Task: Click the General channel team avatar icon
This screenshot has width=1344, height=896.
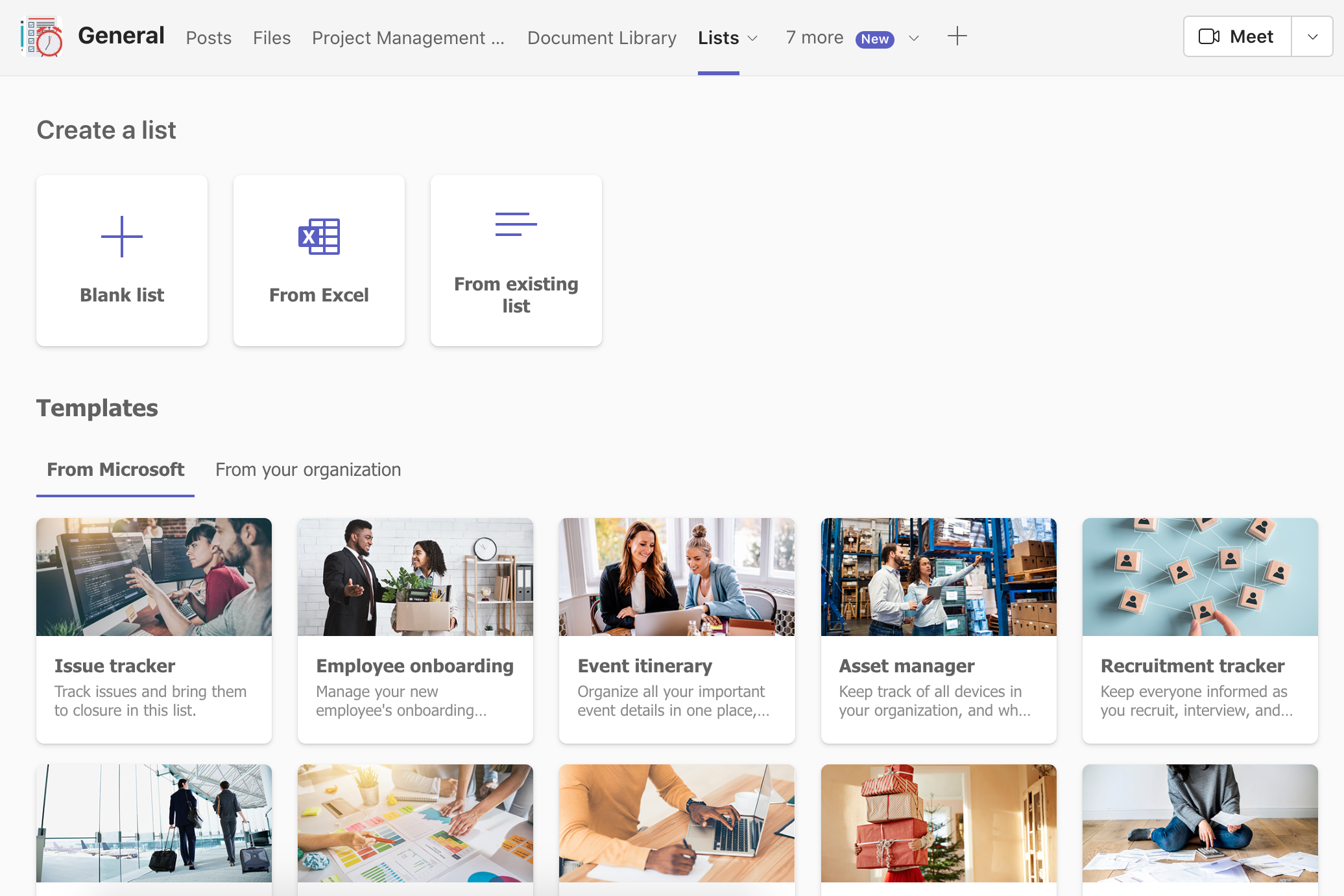Action: tap(42, 37)
